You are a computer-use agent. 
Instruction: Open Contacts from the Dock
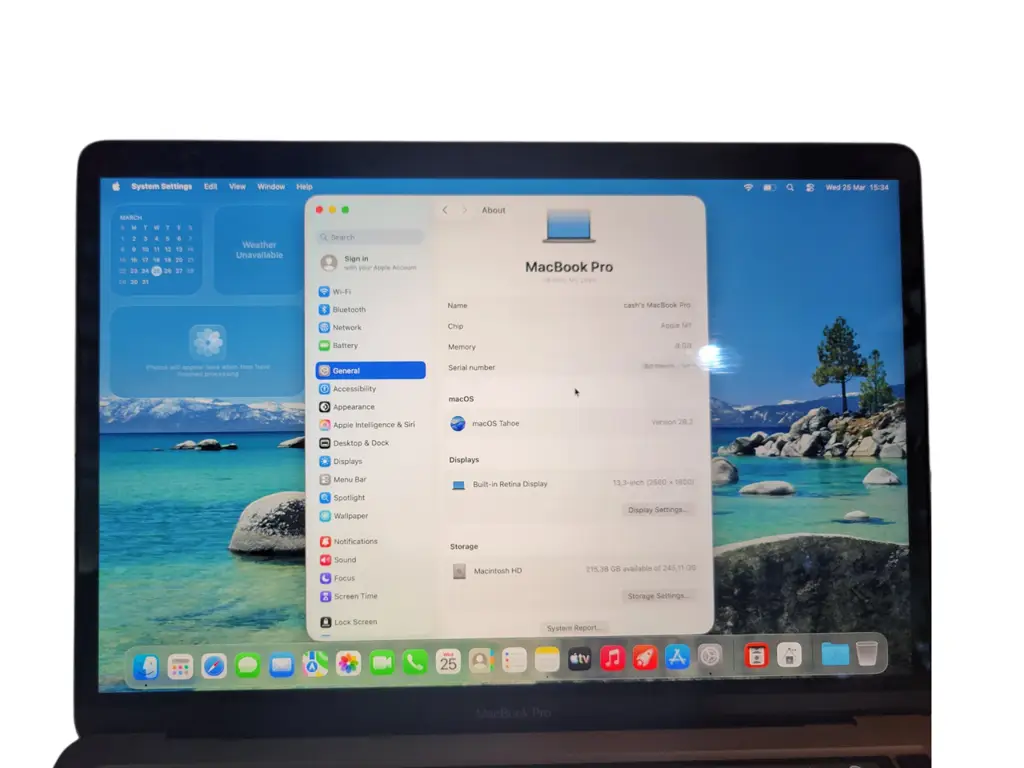coord(481,661)
